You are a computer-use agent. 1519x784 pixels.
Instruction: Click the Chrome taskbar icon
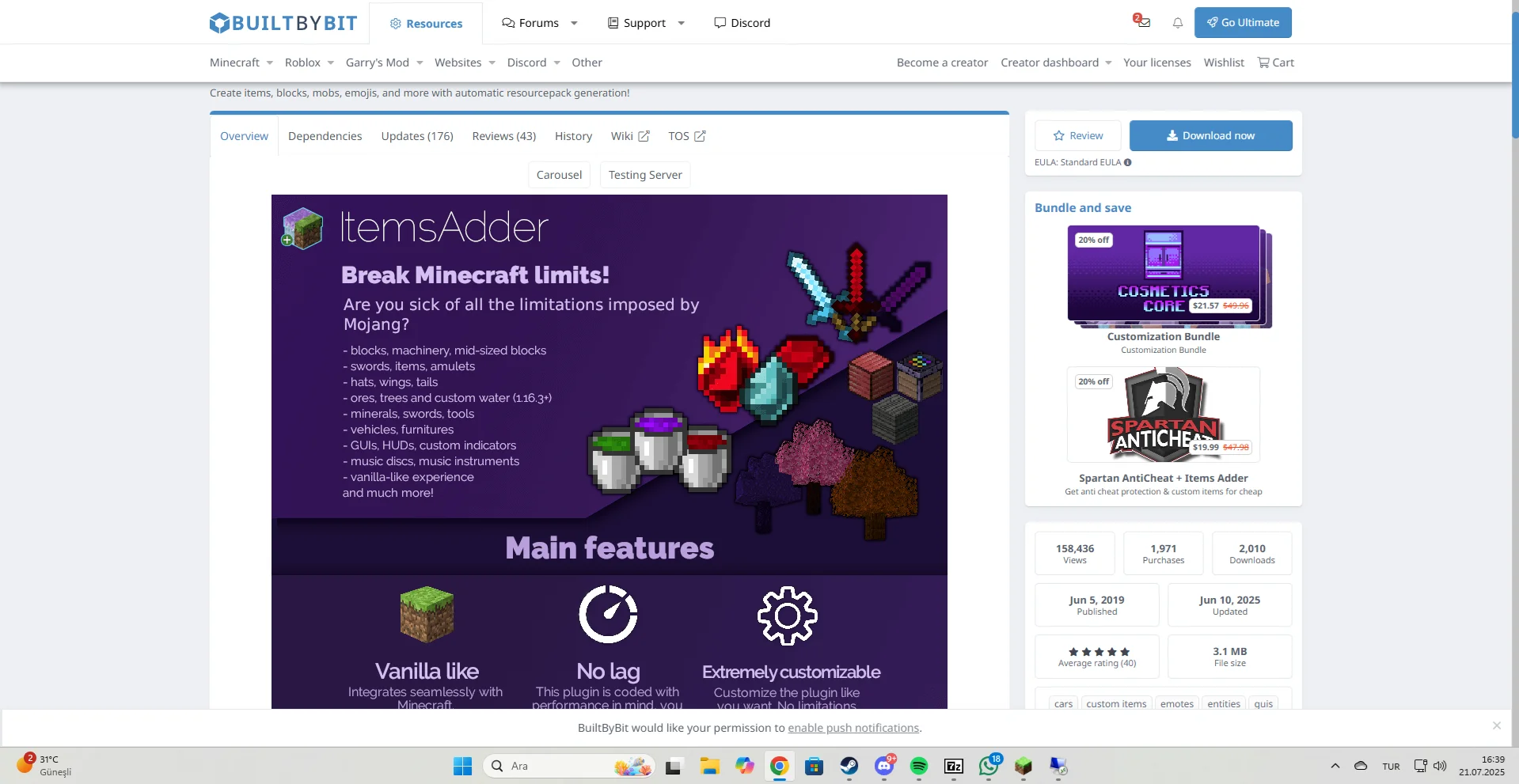point(780,766)
